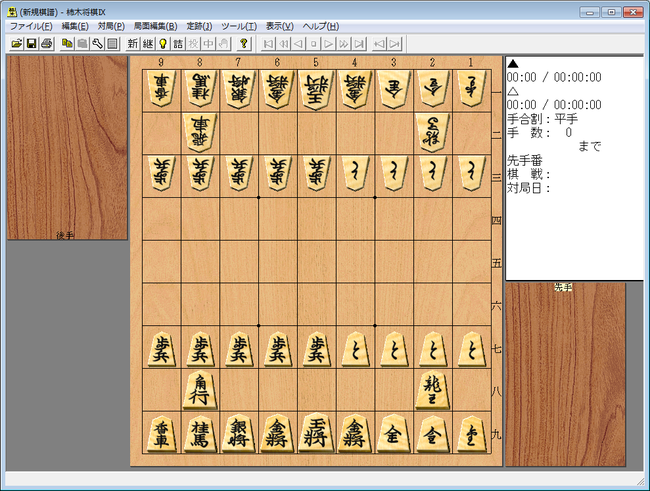This screenshot has width=650, height=491.
Task: Maximize the 柿木将棋 window
Action: (x=611, y=12)
